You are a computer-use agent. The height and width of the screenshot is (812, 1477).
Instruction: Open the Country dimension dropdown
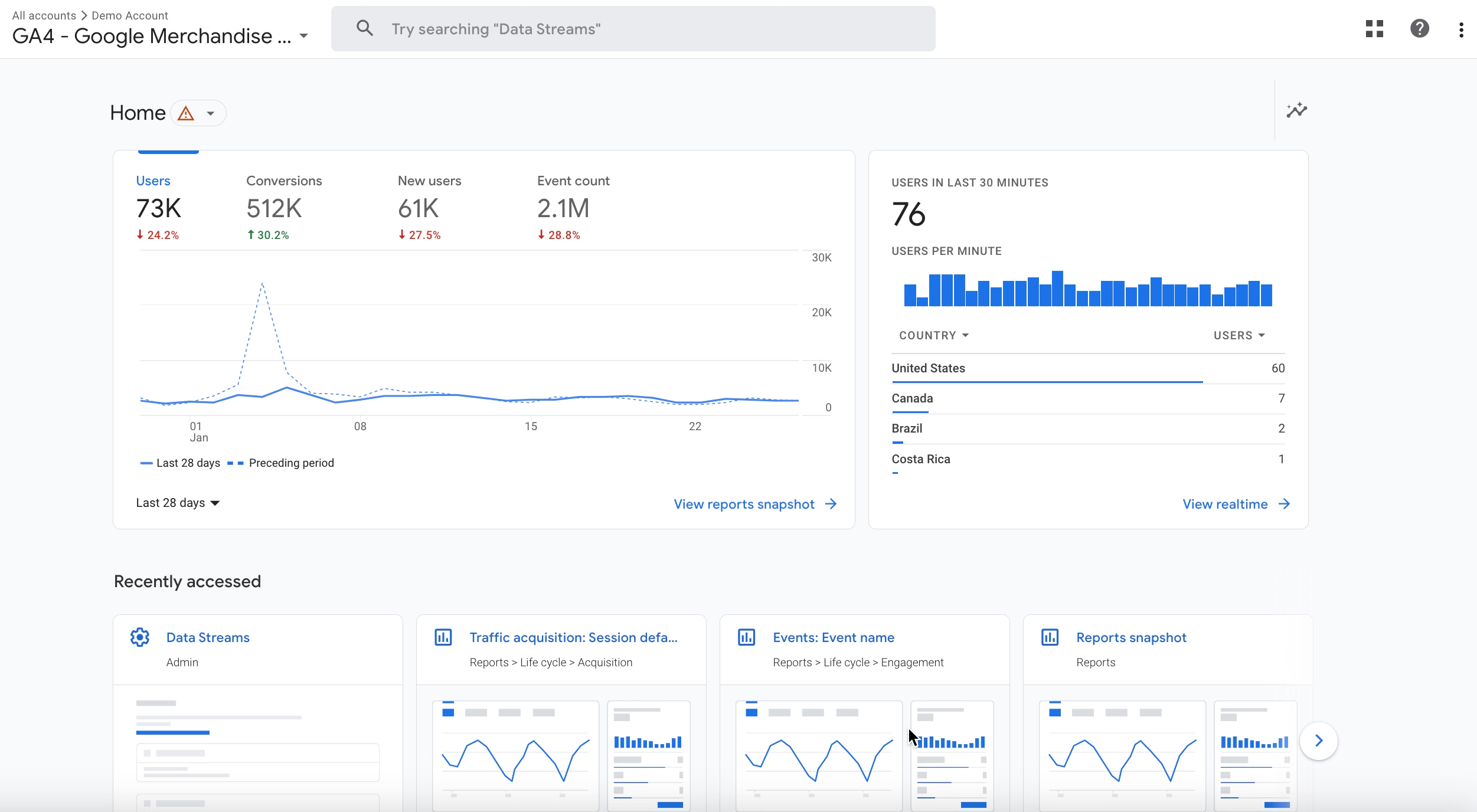[x=934, y=335]
